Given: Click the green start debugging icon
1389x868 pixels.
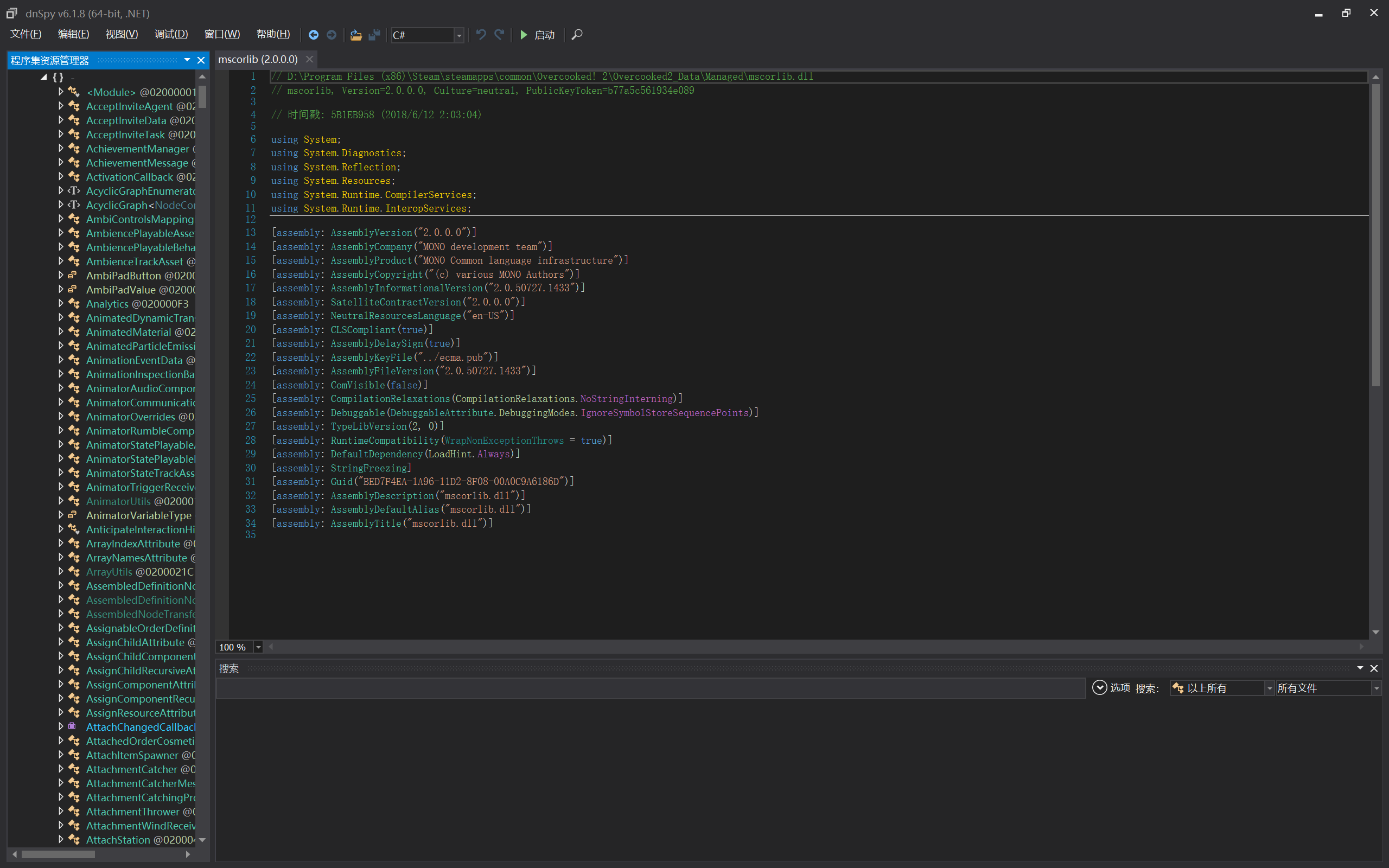Looking at the screenshot, I should [524, 35].
